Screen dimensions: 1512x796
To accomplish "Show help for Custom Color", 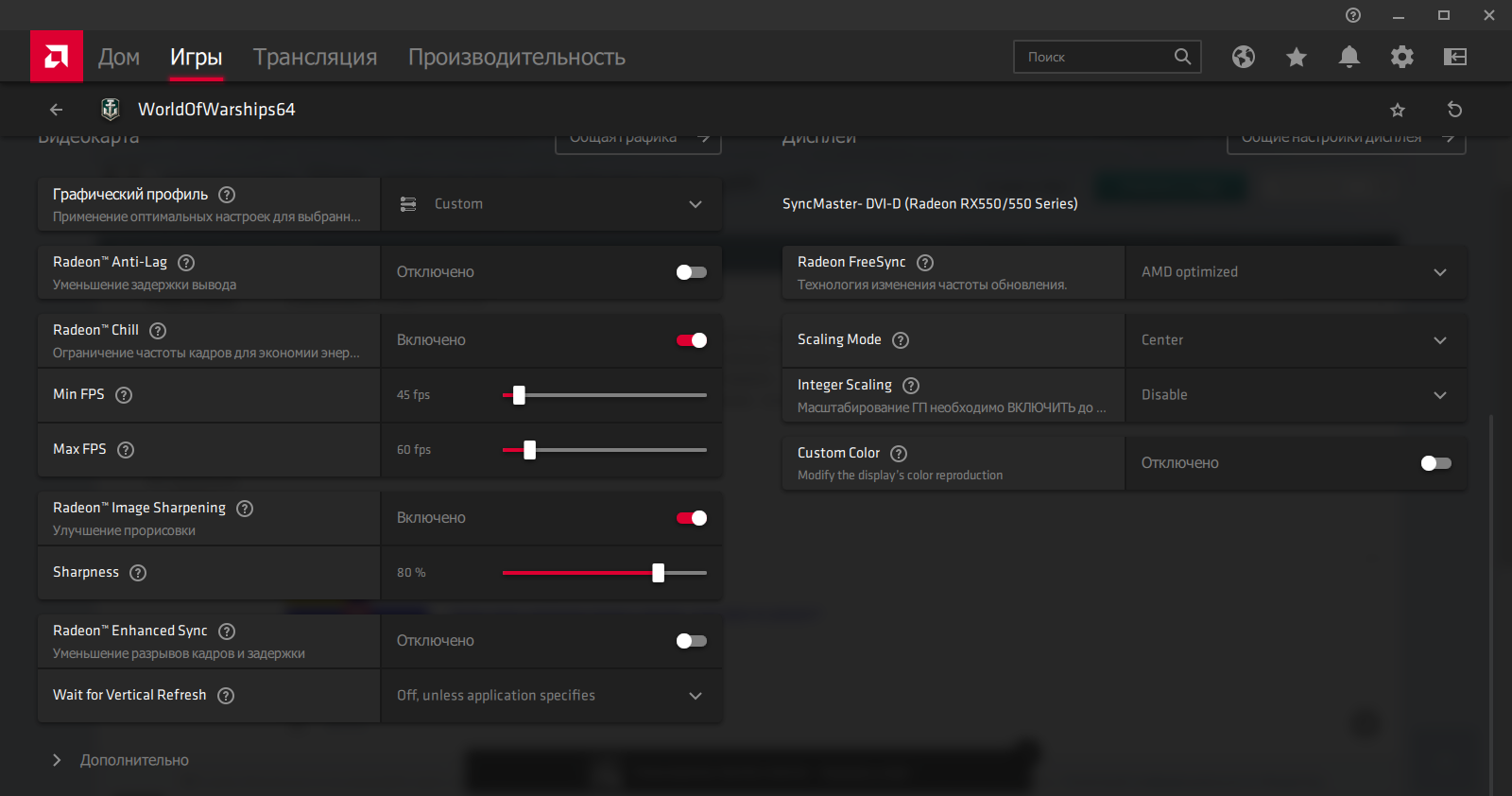I will click(899, 454).
